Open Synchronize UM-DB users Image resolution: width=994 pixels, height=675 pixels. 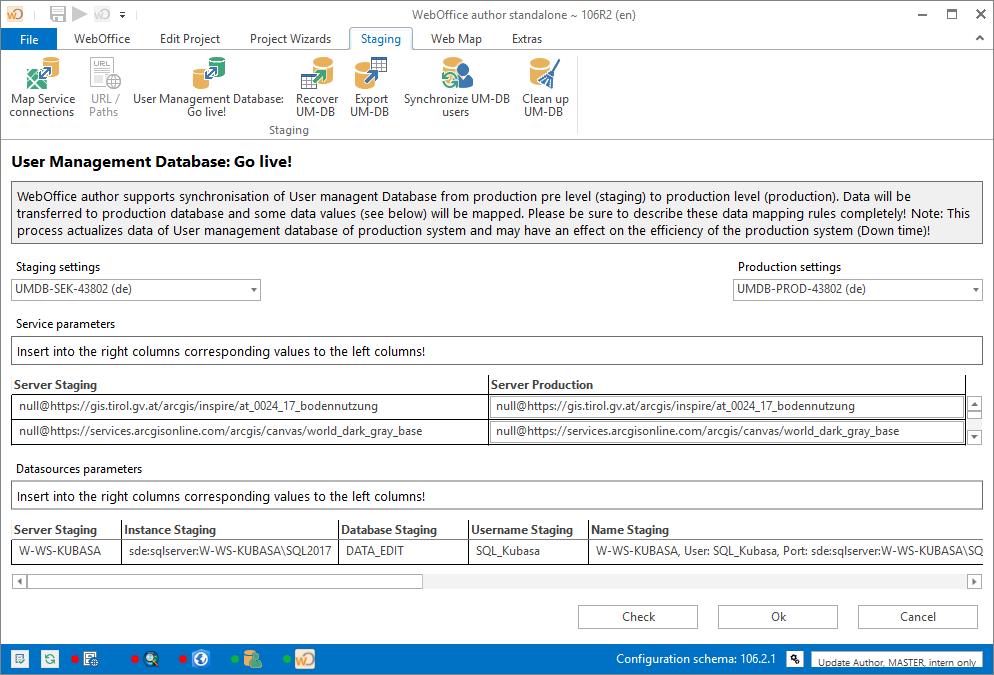455,85
